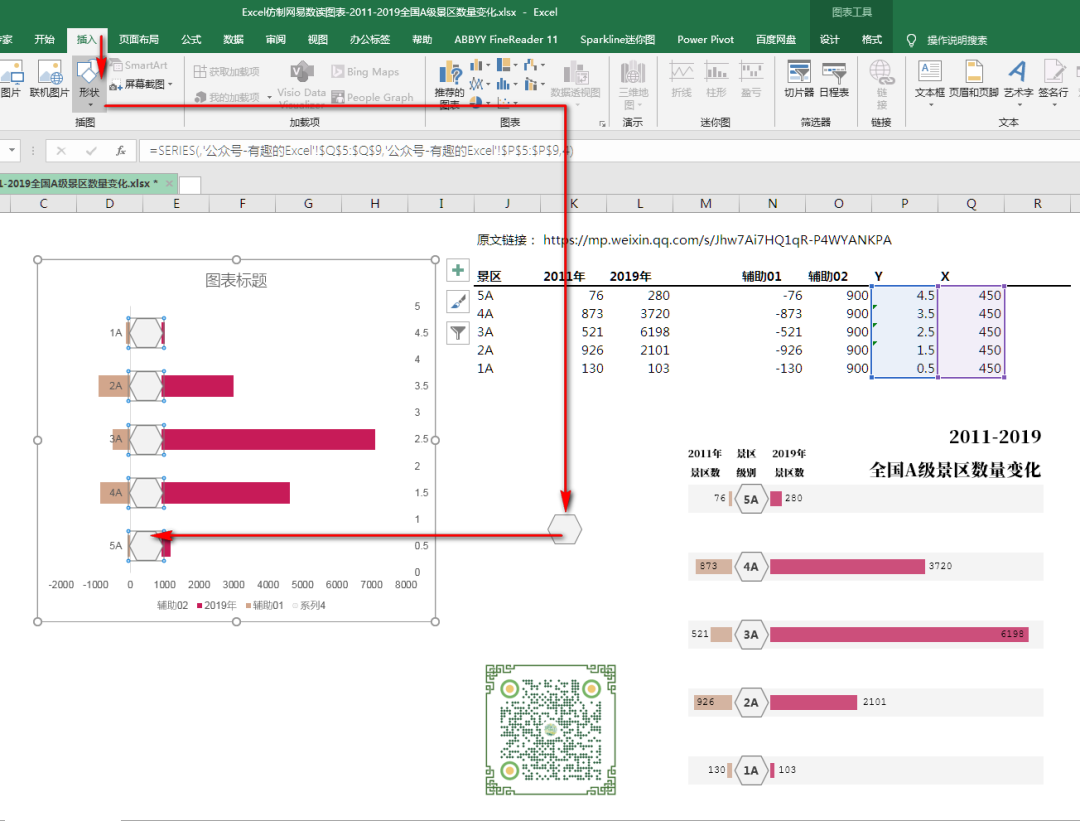Select column header M
Screen dimensions: 1080x821
pyautogui.click(x=705, y=203)
